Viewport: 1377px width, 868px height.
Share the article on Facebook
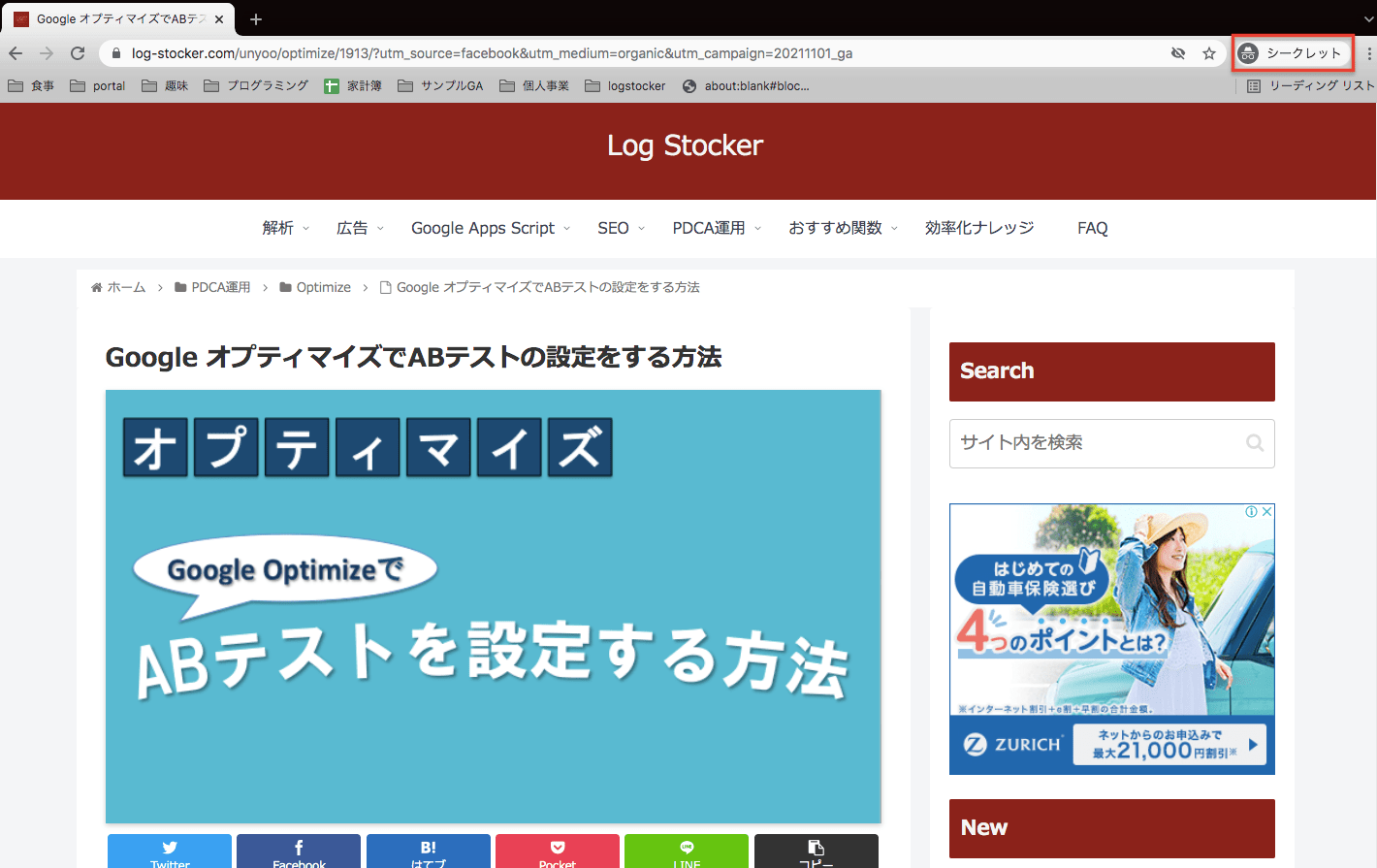[x=299, y=852]
